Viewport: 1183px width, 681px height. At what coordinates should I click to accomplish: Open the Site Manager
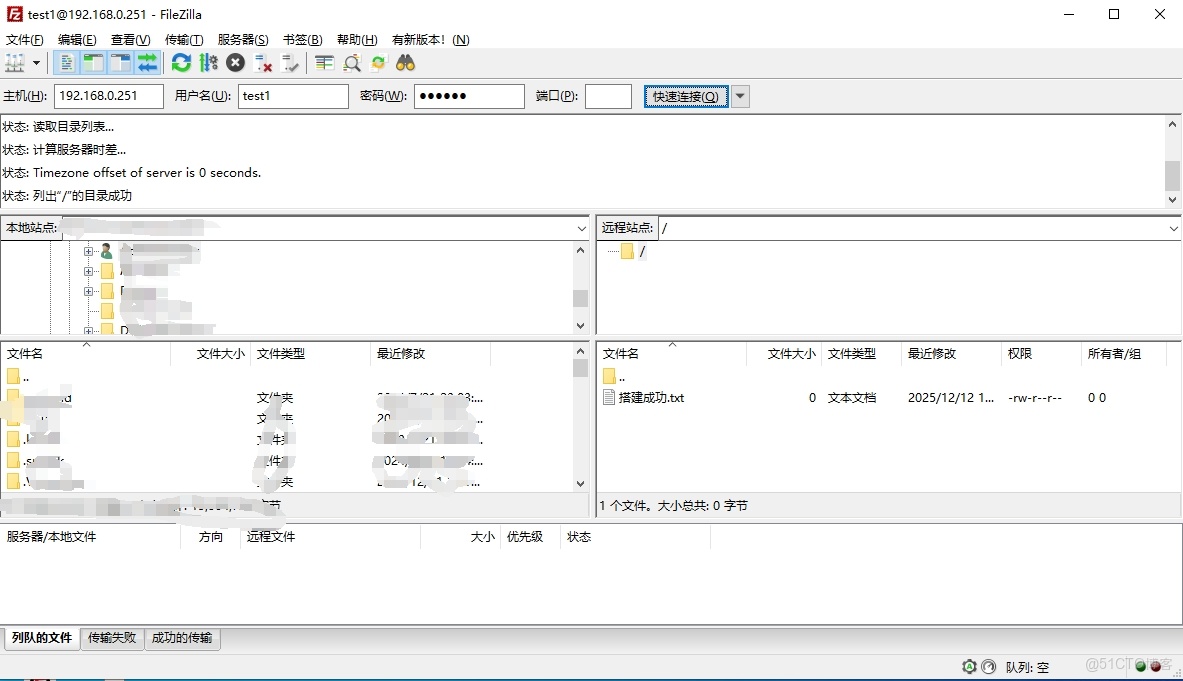pyautogui.click(x=14, y=62)
